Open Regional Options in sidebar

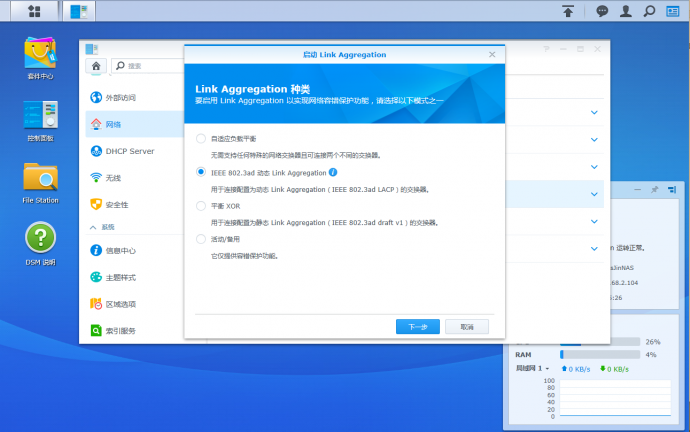click(x=134, y=304)
